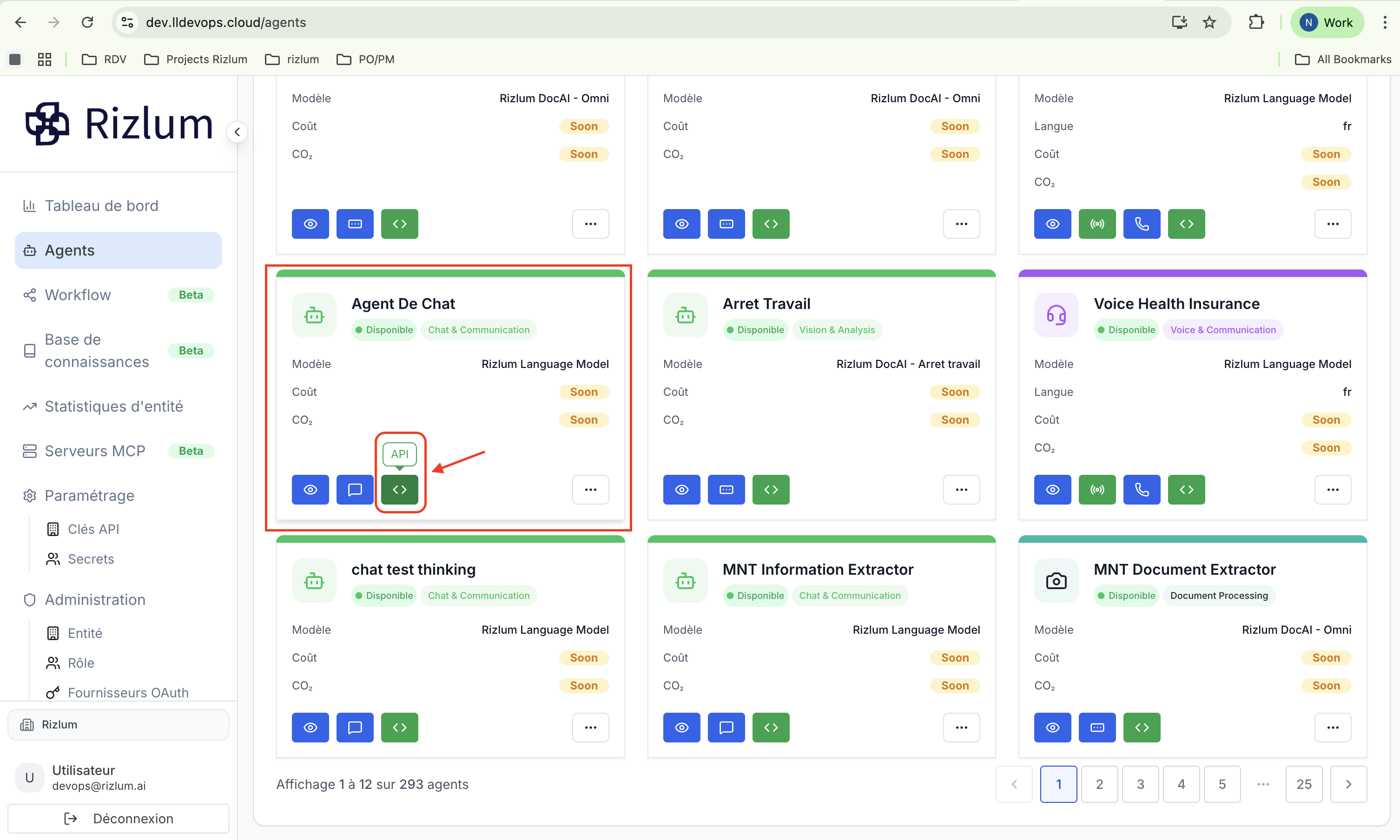The image size is (1400, 840).
Task: Open Serveurs MCP in sidebar
Action: (x=119, y=451)
